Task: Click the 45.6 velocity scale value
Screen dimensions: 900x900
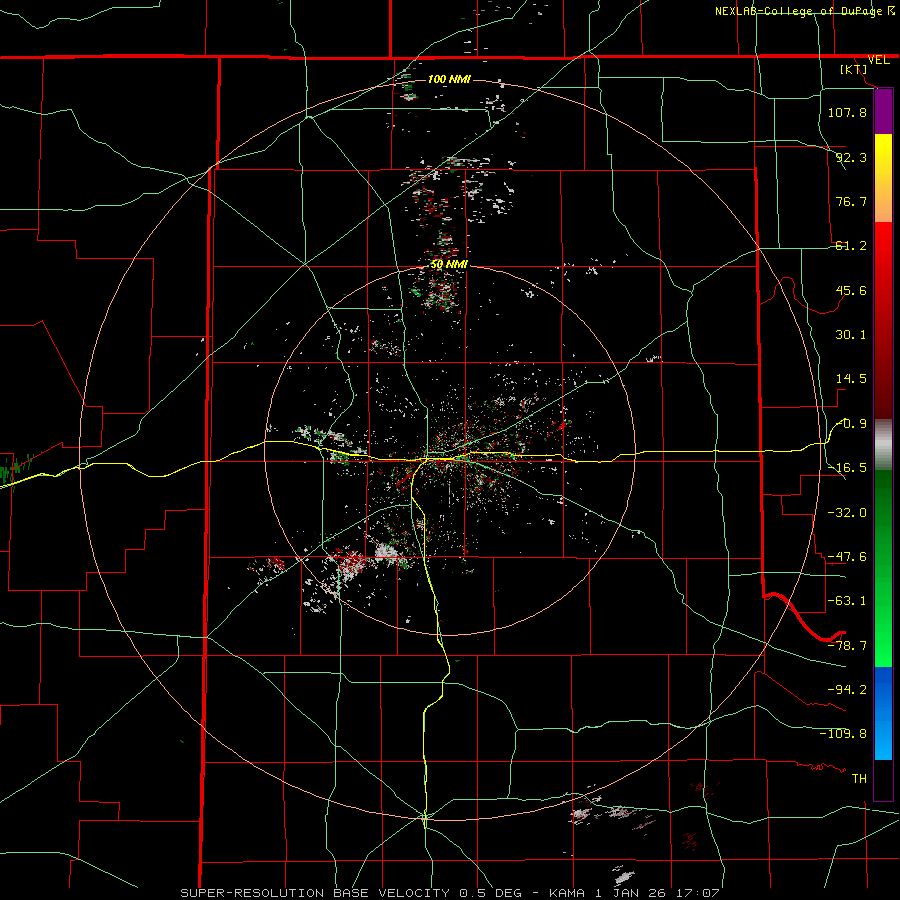Action: point(851,290)
